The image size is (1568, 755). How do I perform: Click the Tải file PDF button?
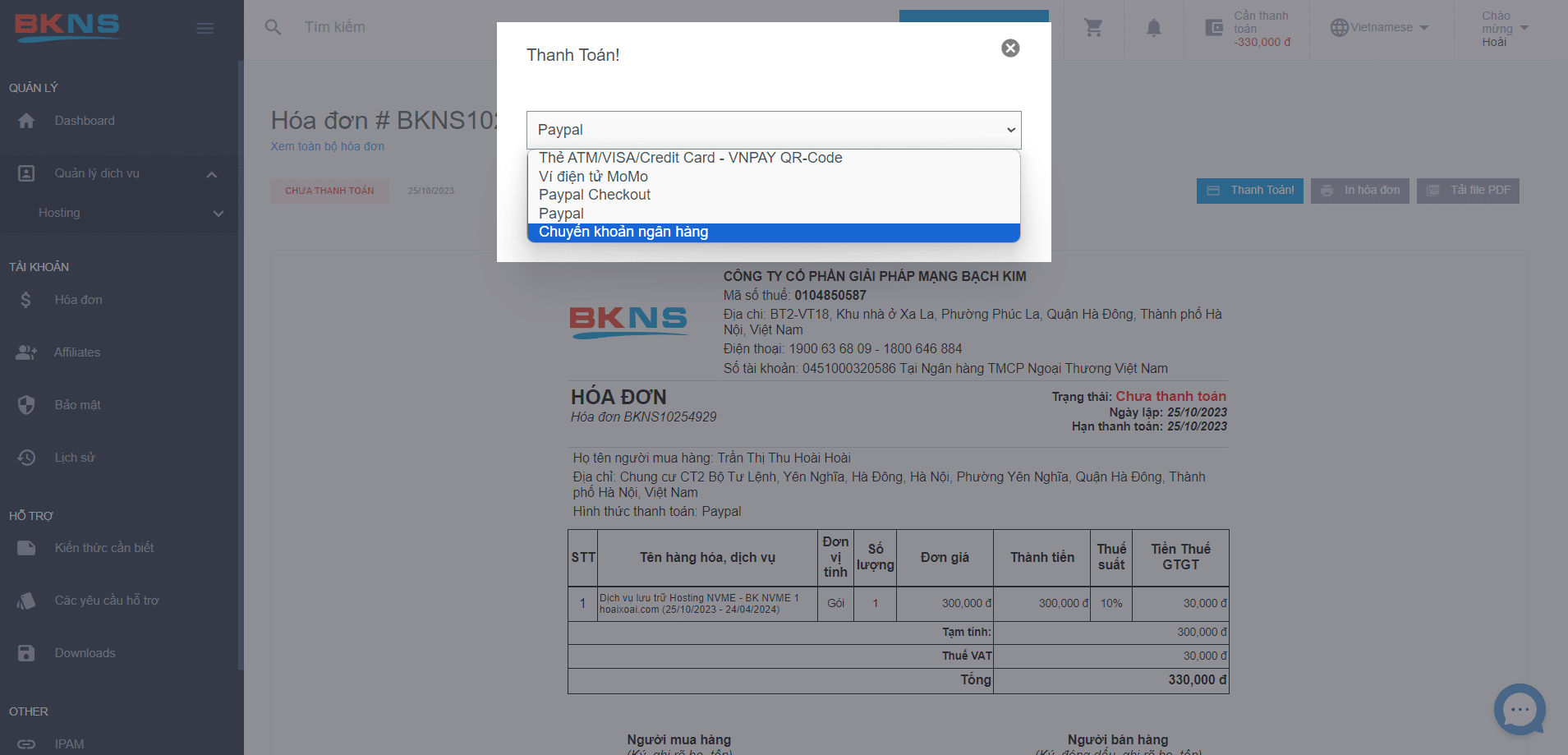1468,191
